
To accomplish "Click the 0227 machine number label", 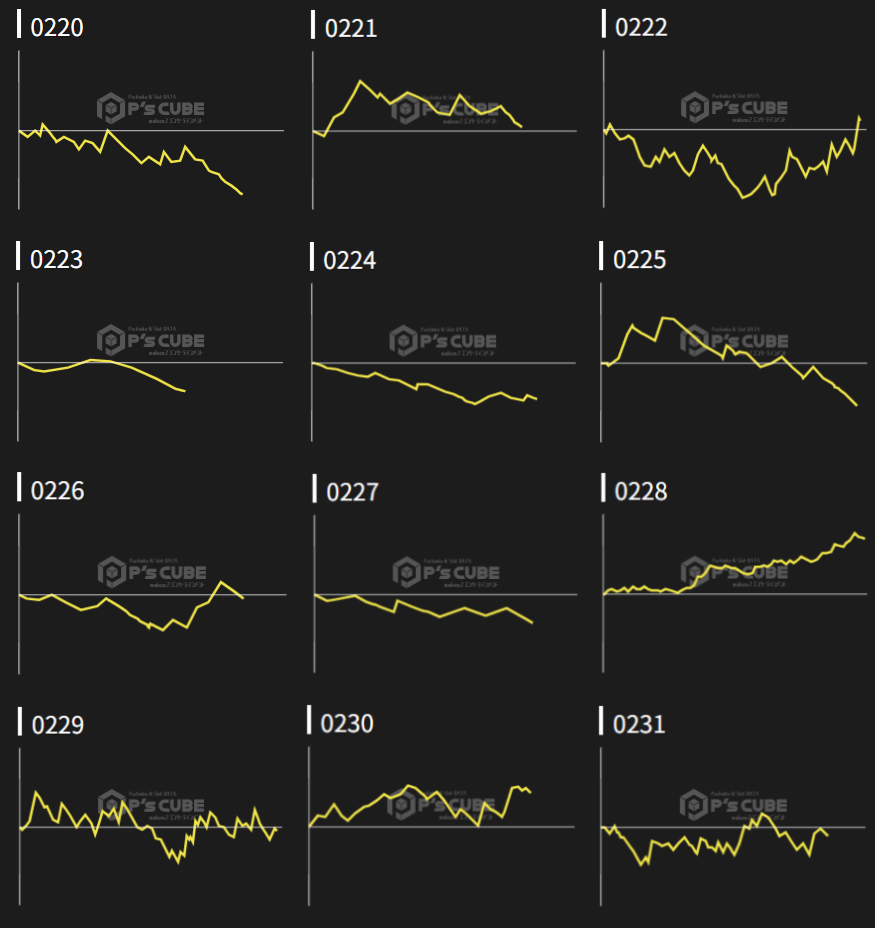I will tap(353, 492).
